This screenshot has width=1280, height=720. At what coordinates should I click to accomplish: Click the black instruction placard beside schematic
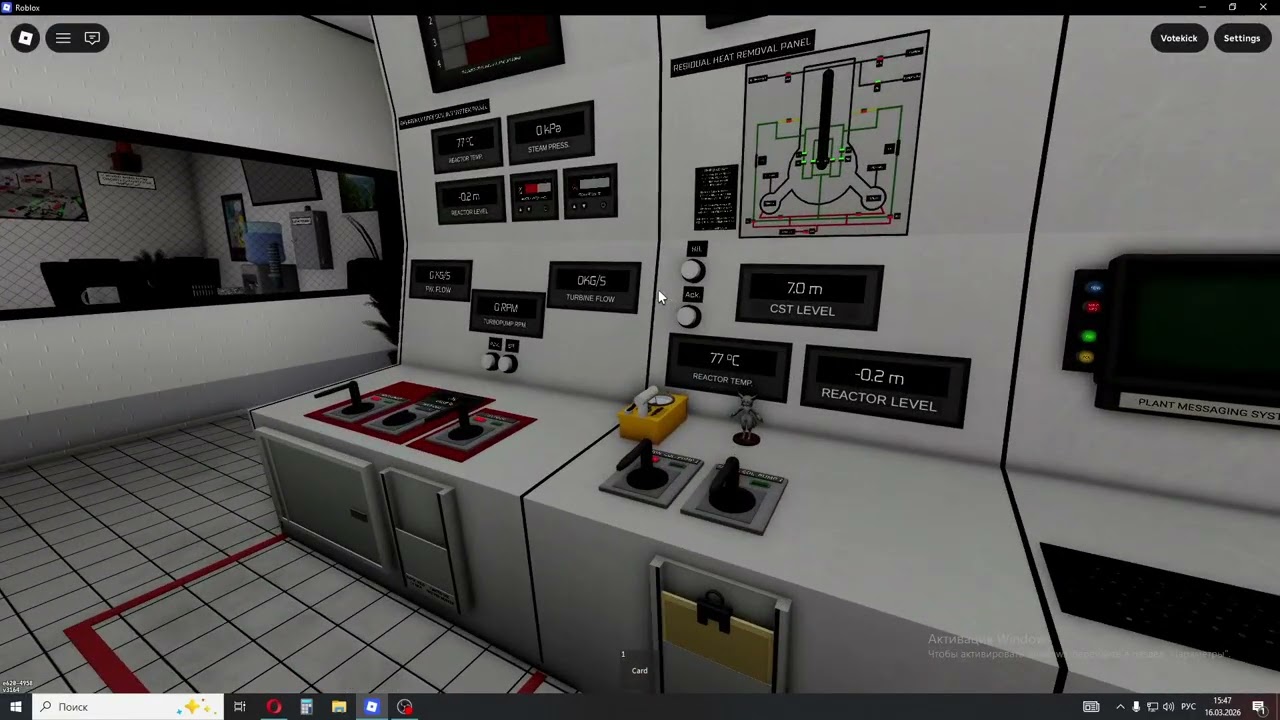pos(716,197)
